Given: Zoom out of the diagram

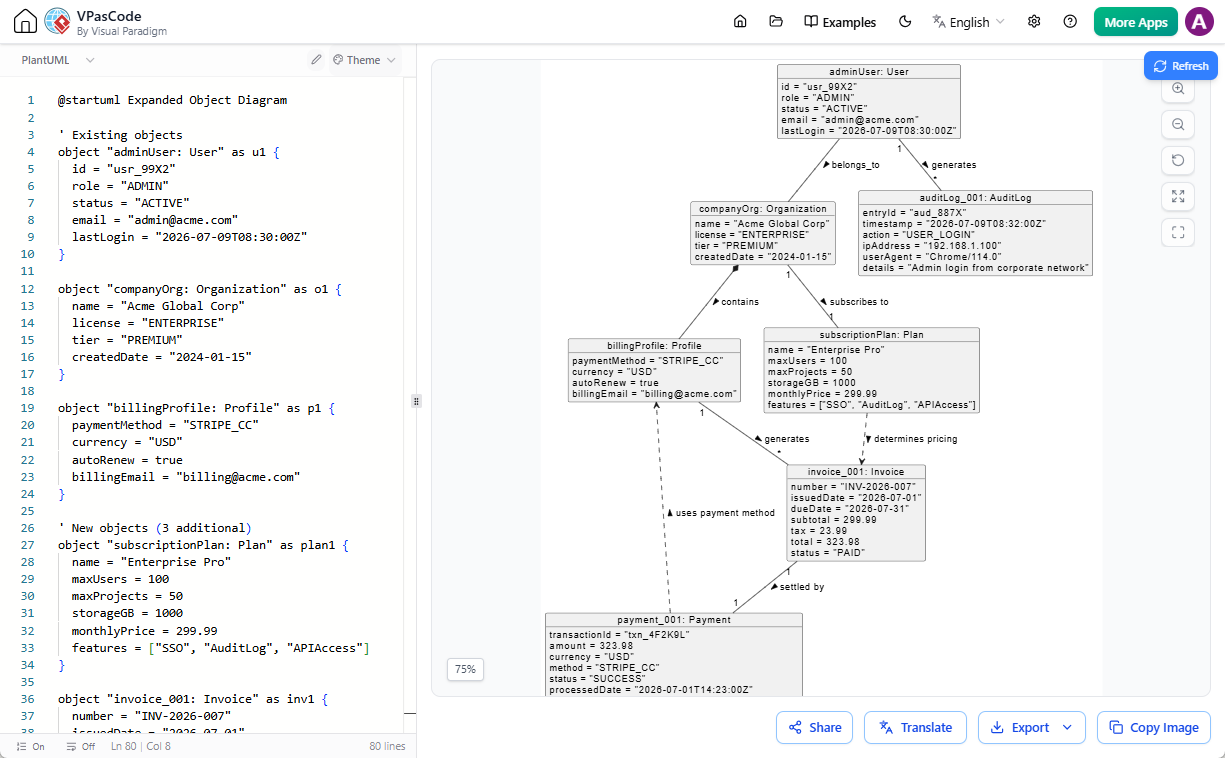Looking at the screenshot, I should [x=1178, y=124].
